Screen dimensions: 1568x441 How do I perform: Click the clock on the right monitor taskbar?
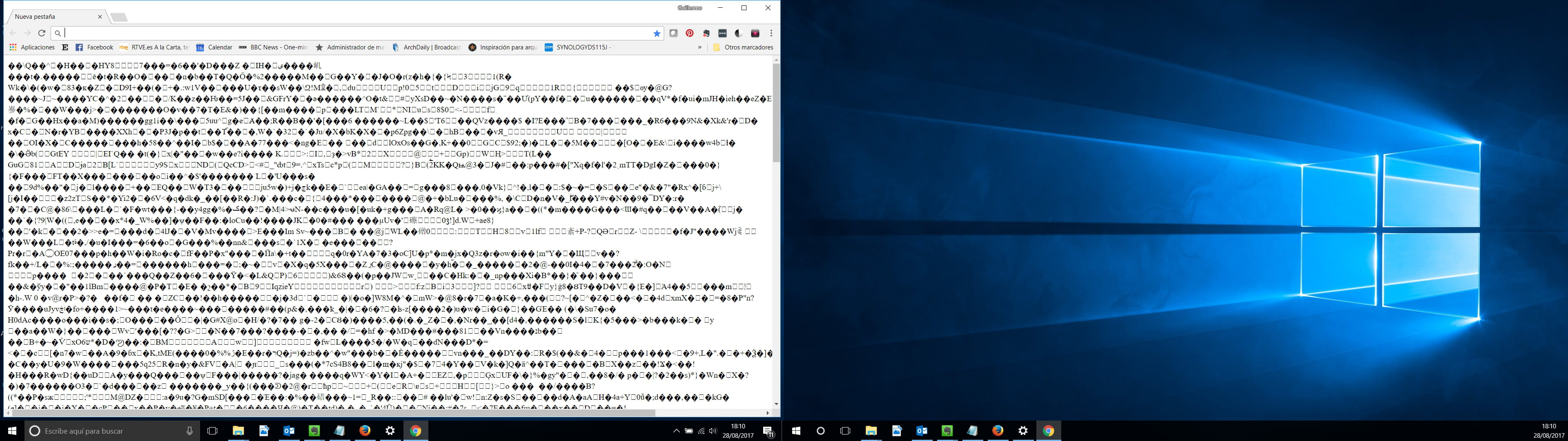[1548, 431]
